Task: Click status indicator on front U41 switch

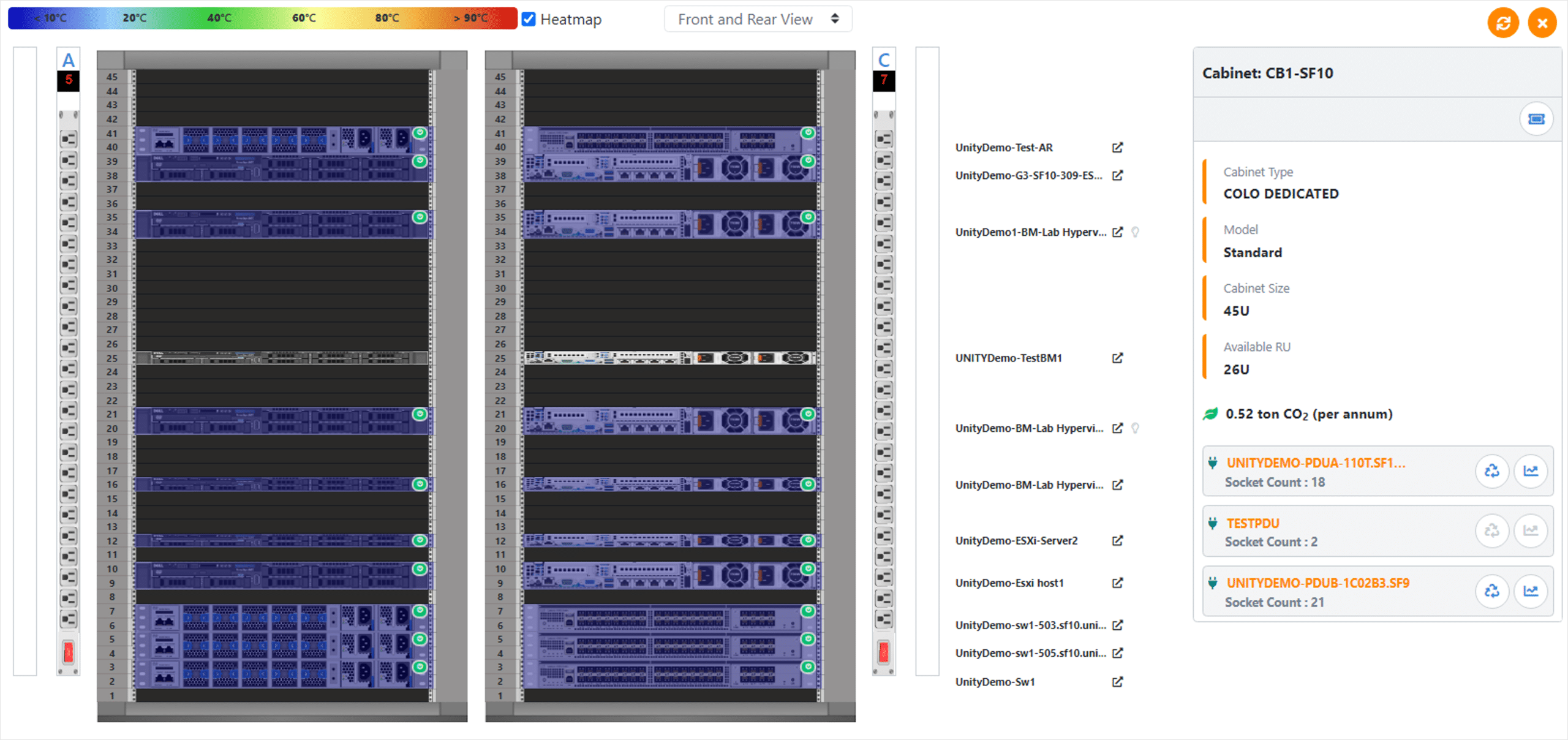Action: tap(420, 133)
